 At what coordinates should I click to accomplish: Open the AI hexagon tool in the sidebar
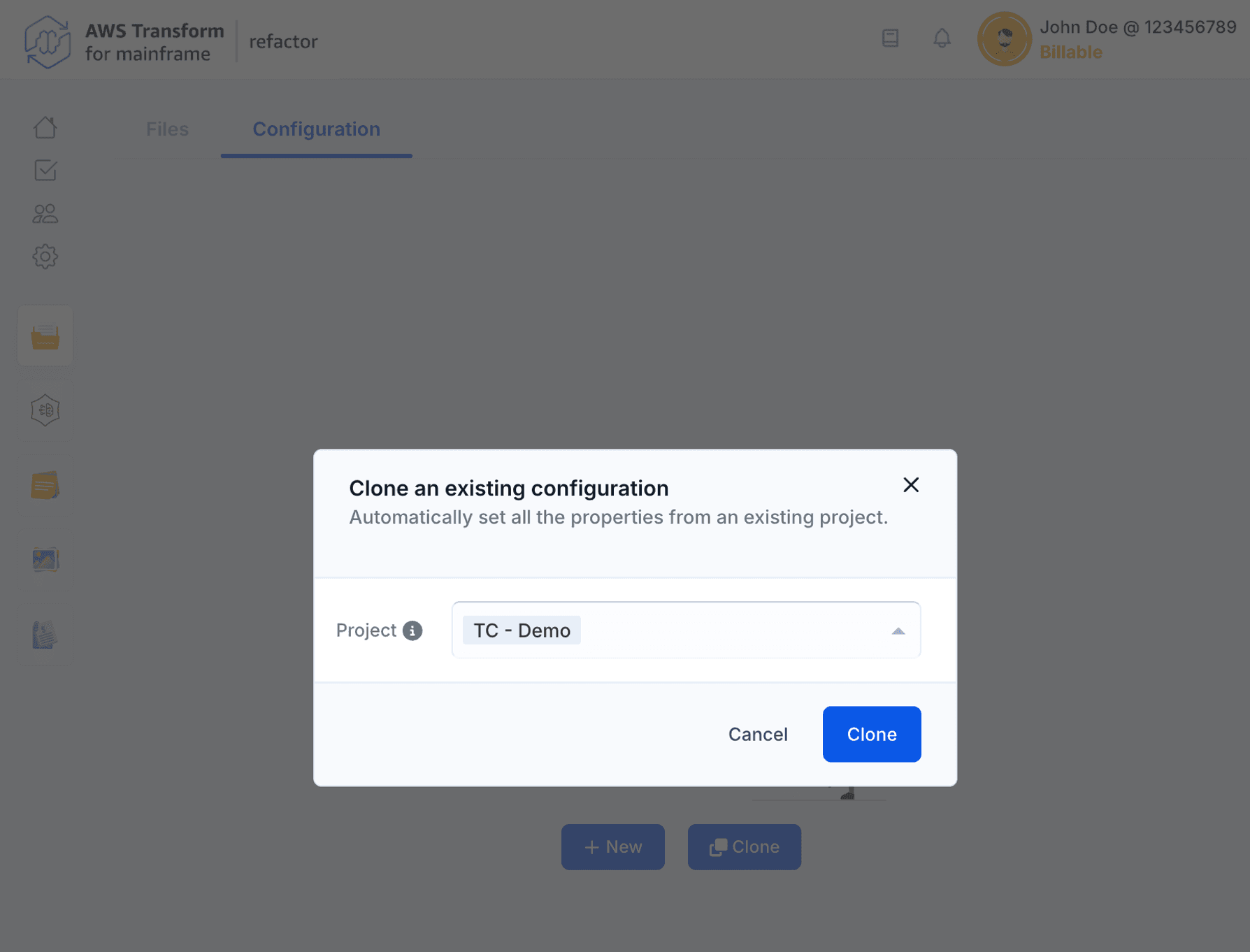[x=45, y=410]
